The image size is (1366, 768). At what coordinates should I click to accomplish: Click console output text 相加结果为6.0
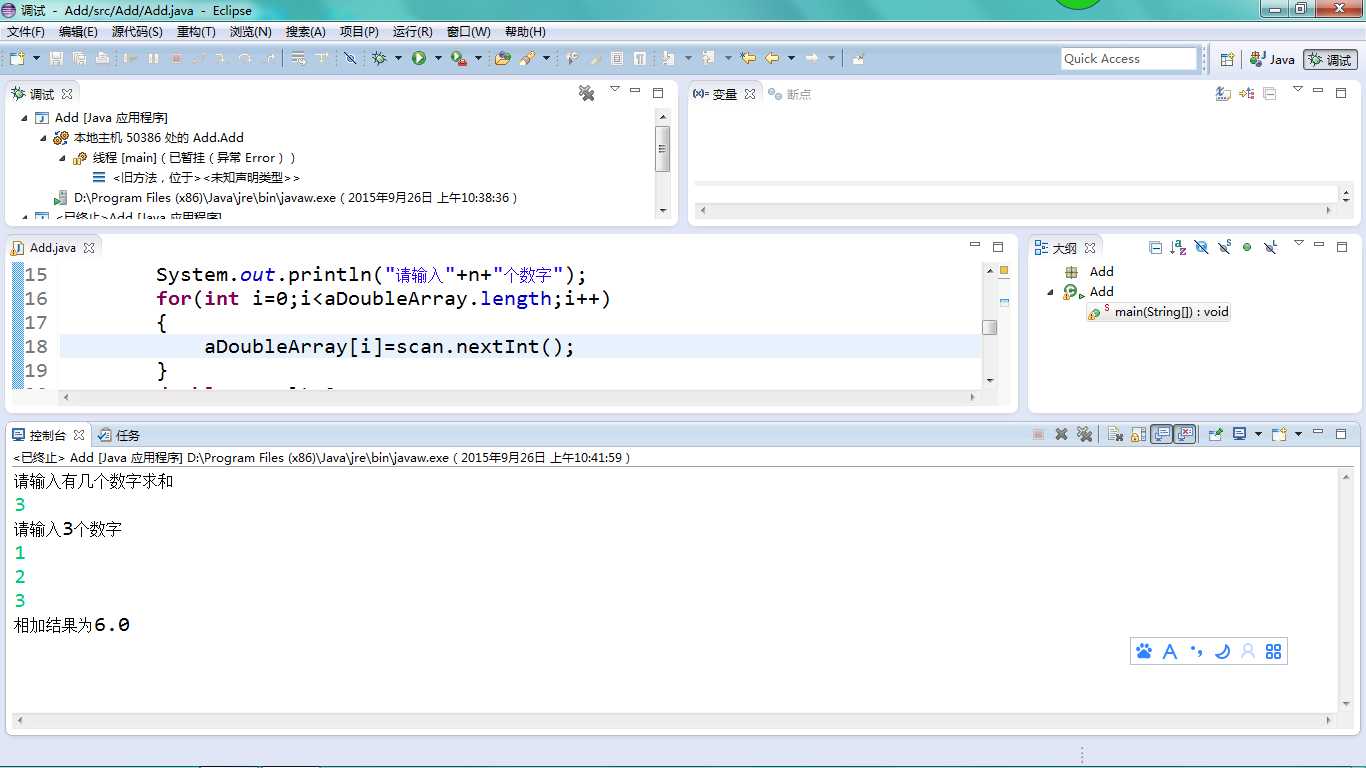71,625
